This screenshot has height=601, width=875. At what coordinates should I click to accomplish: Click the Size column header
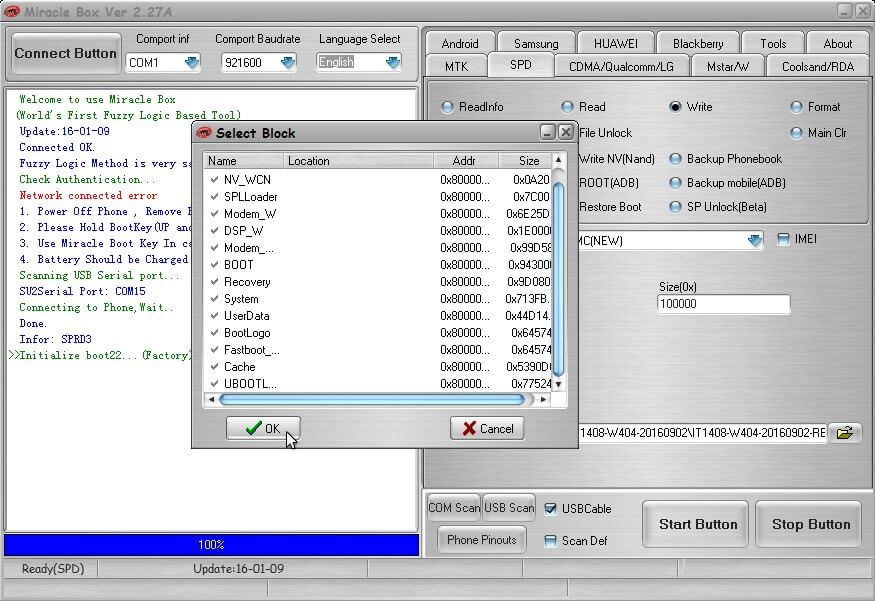[x=526, y=161]
